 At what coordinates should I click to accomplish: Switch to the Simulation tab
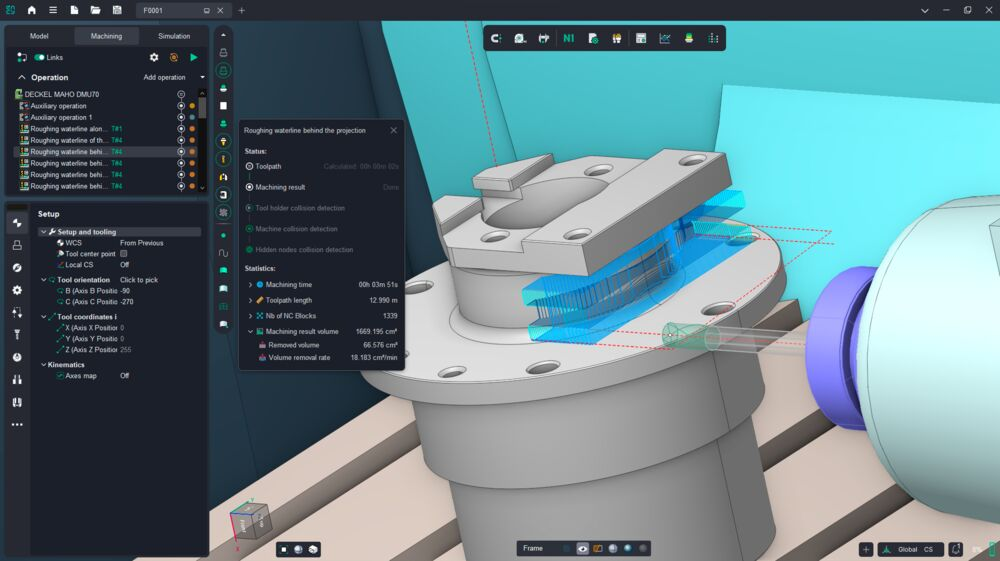(174, 36)
